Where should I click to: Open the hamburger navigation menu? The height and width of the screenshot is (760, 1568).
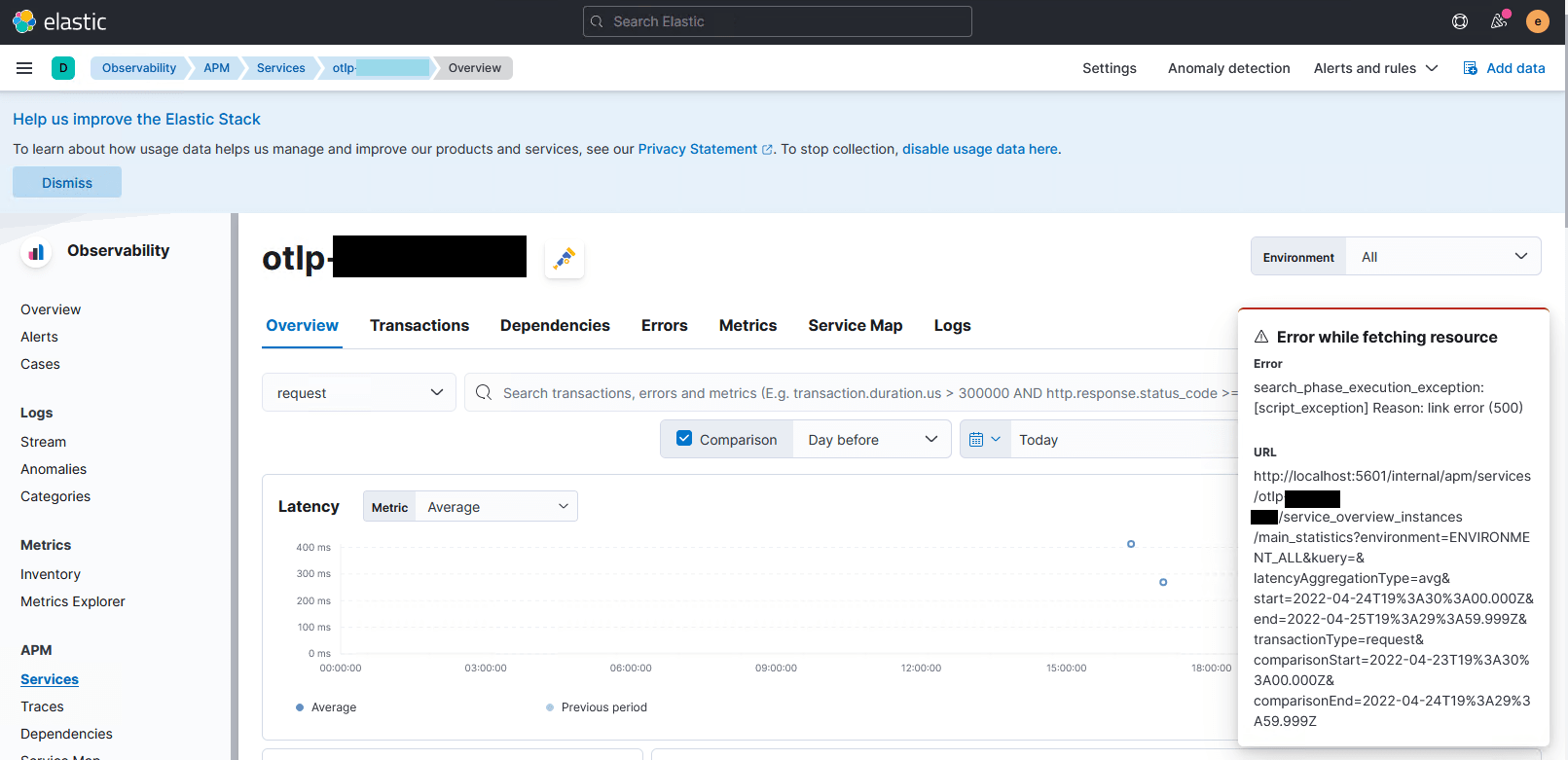(24, 68)
